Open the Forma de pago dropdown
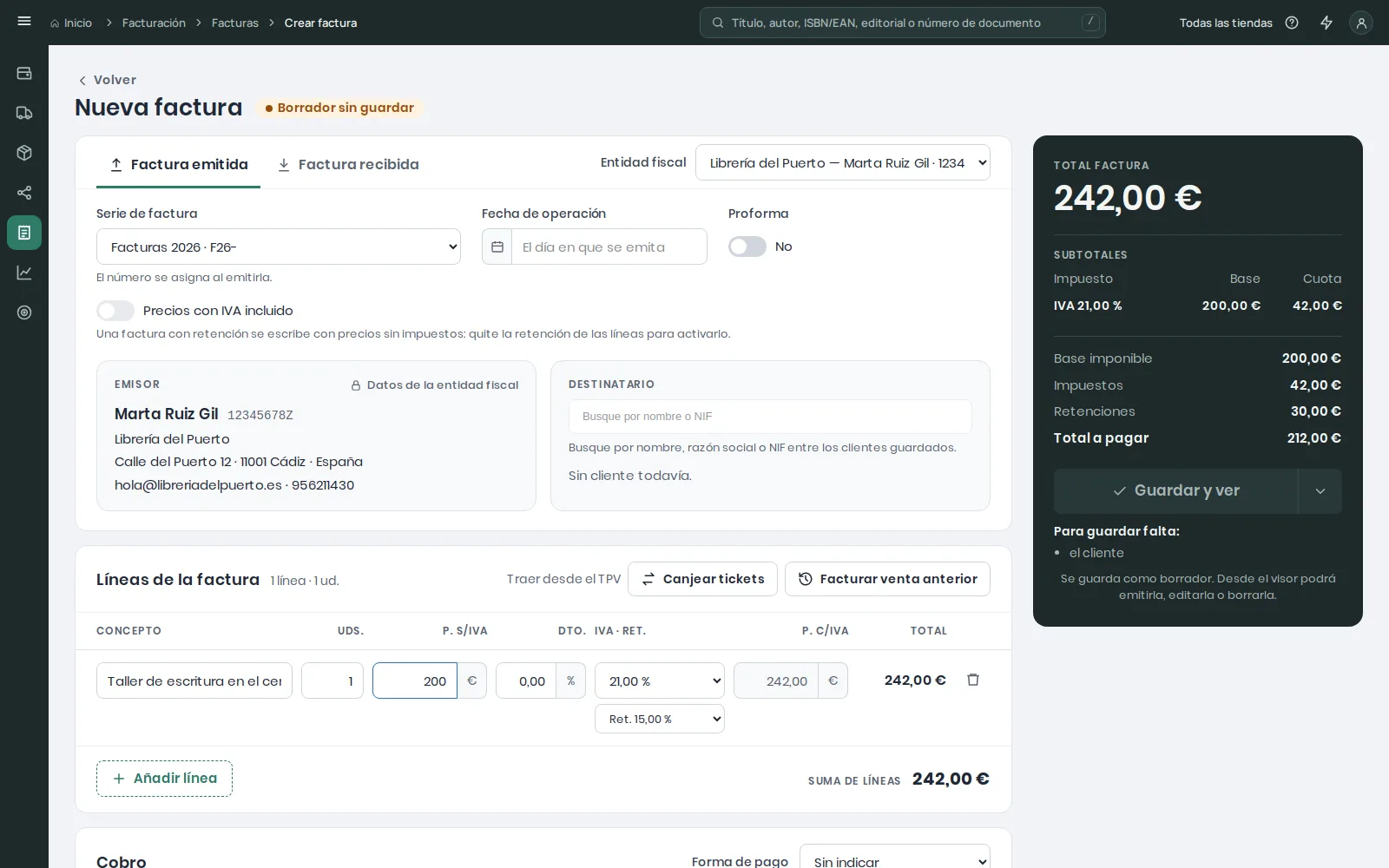This screenshot has width=1389, height=868. [895, 859]
